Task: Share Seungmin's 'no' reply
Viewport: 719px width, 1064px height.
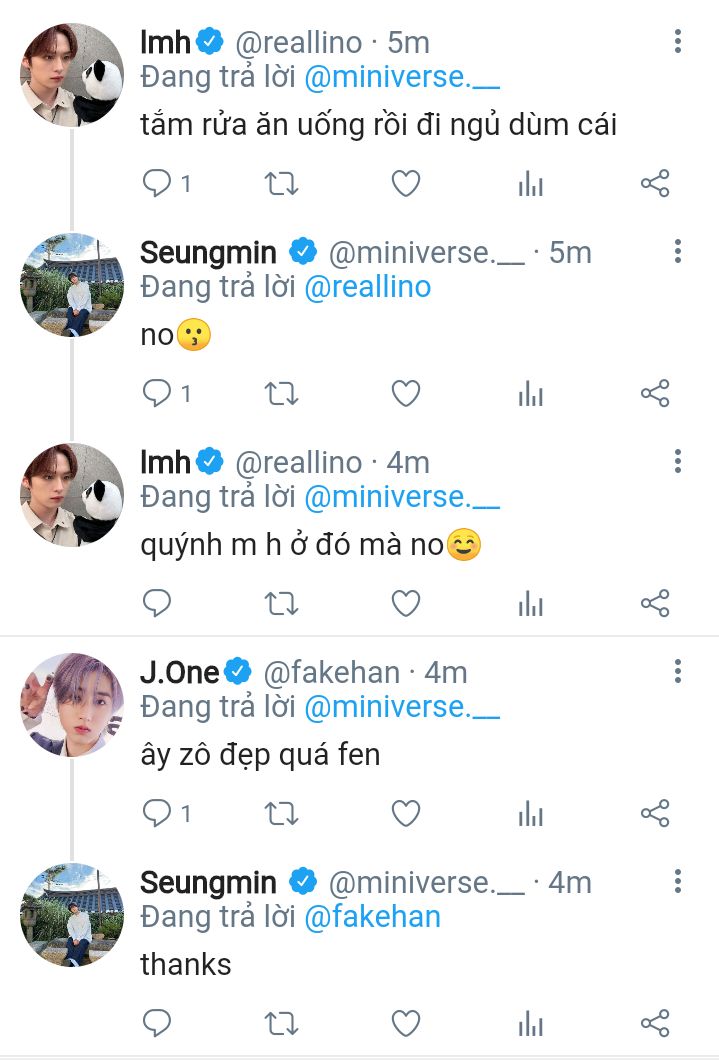Action: click(654, 394)
